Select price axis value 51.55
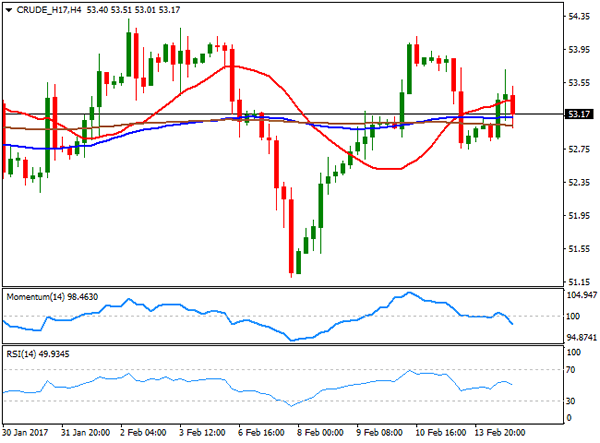 579,249
